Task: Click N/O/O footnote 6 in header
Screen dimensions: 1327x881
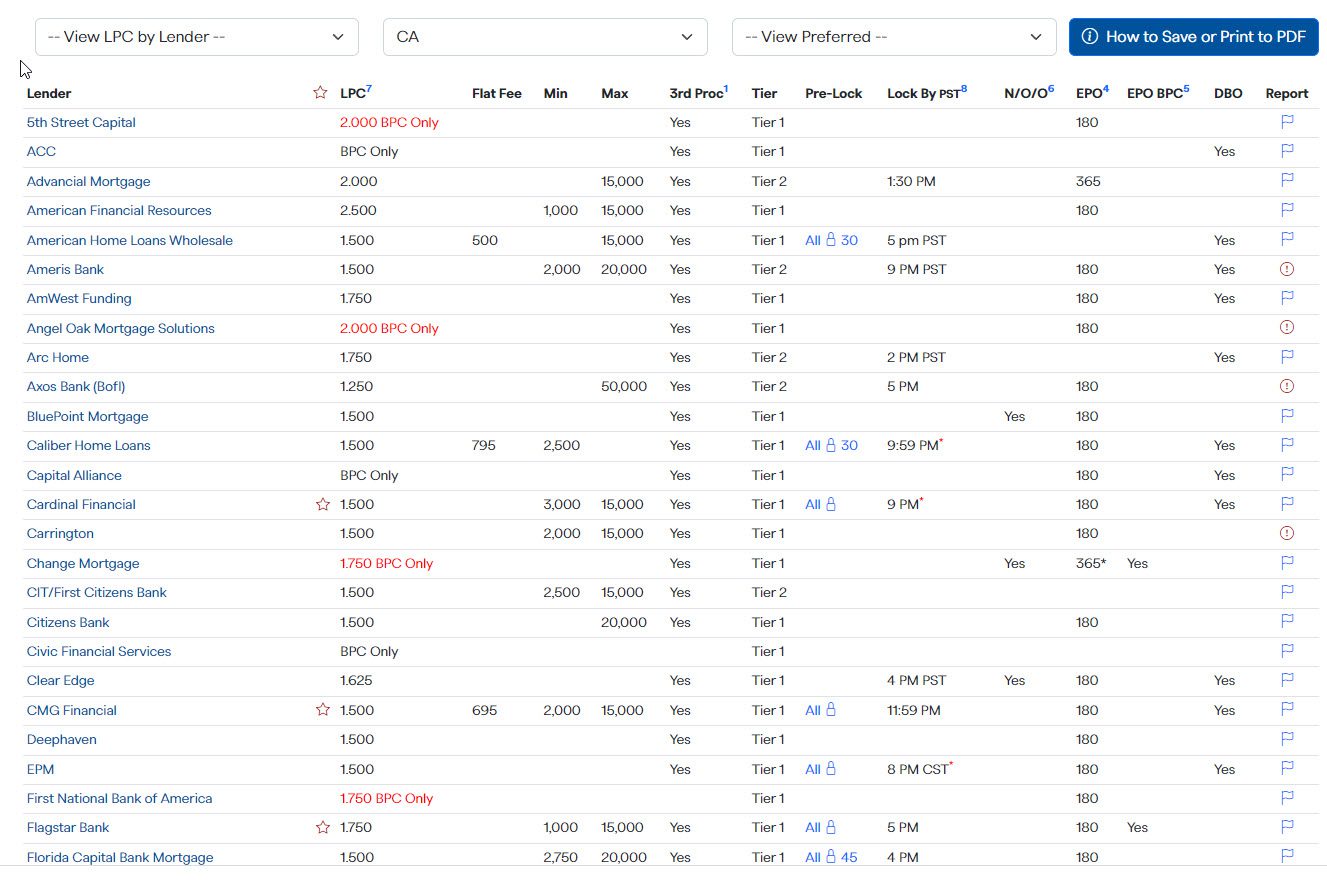Action: [1051, 89]
